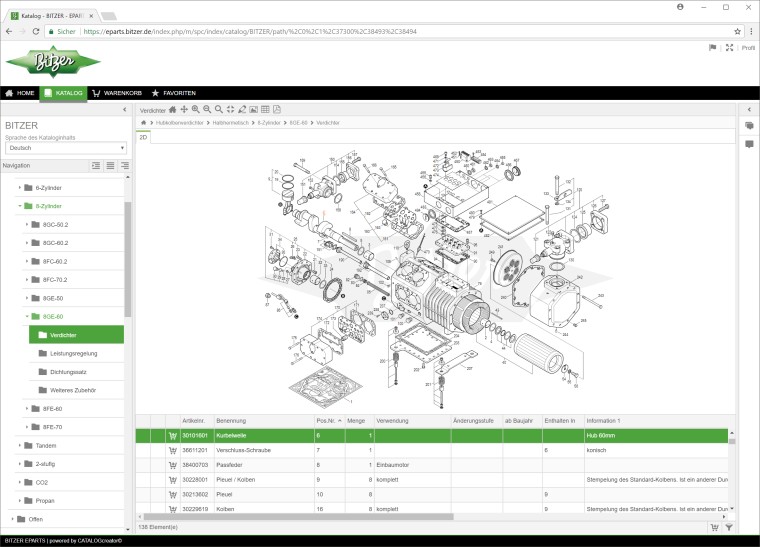Click the fit-to-view icon in viewer toolbar
The image size is (760, 547).
pos(230,109)
